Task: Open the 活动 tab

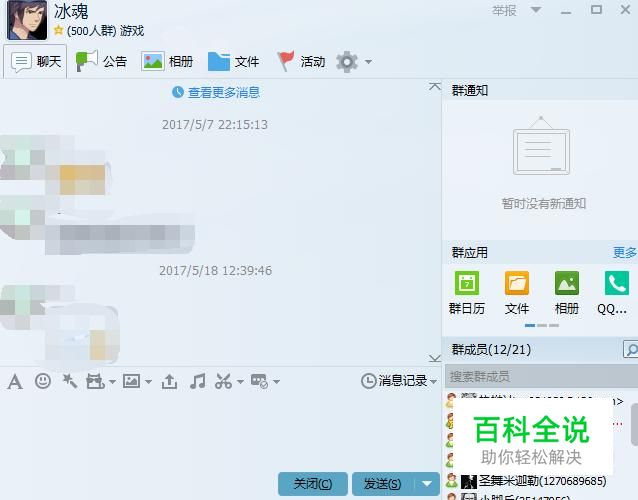Action: pyautogui.click(x=301, y=61)
